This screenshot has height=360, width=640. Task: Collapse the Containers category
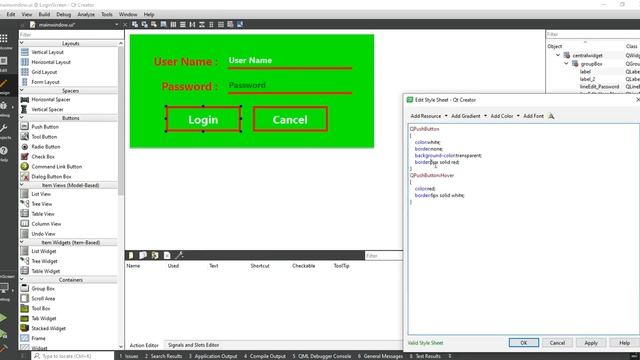(x=22, y=280)
